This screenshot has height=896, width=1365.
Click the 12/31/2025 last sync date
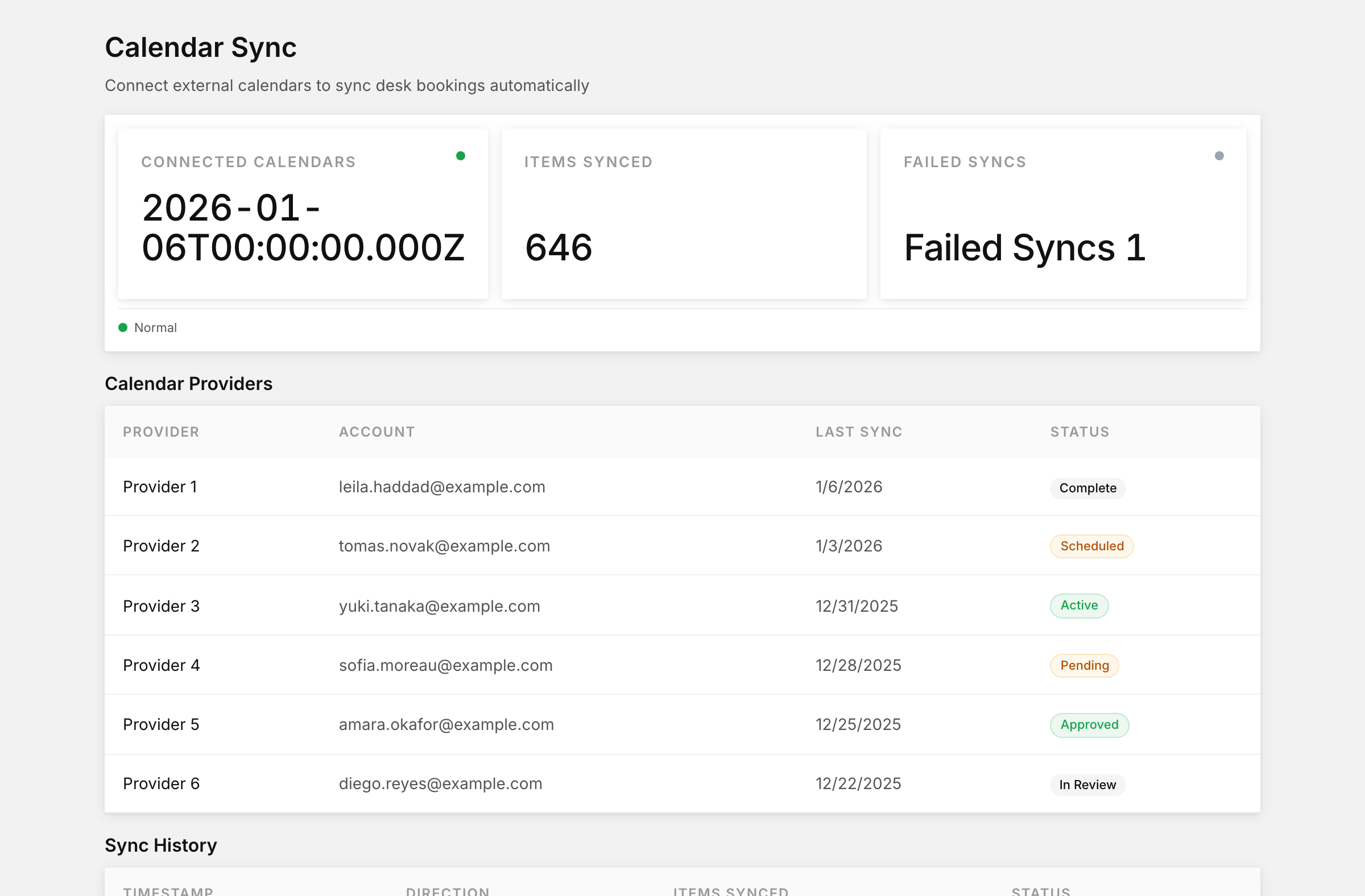(857, 606)
